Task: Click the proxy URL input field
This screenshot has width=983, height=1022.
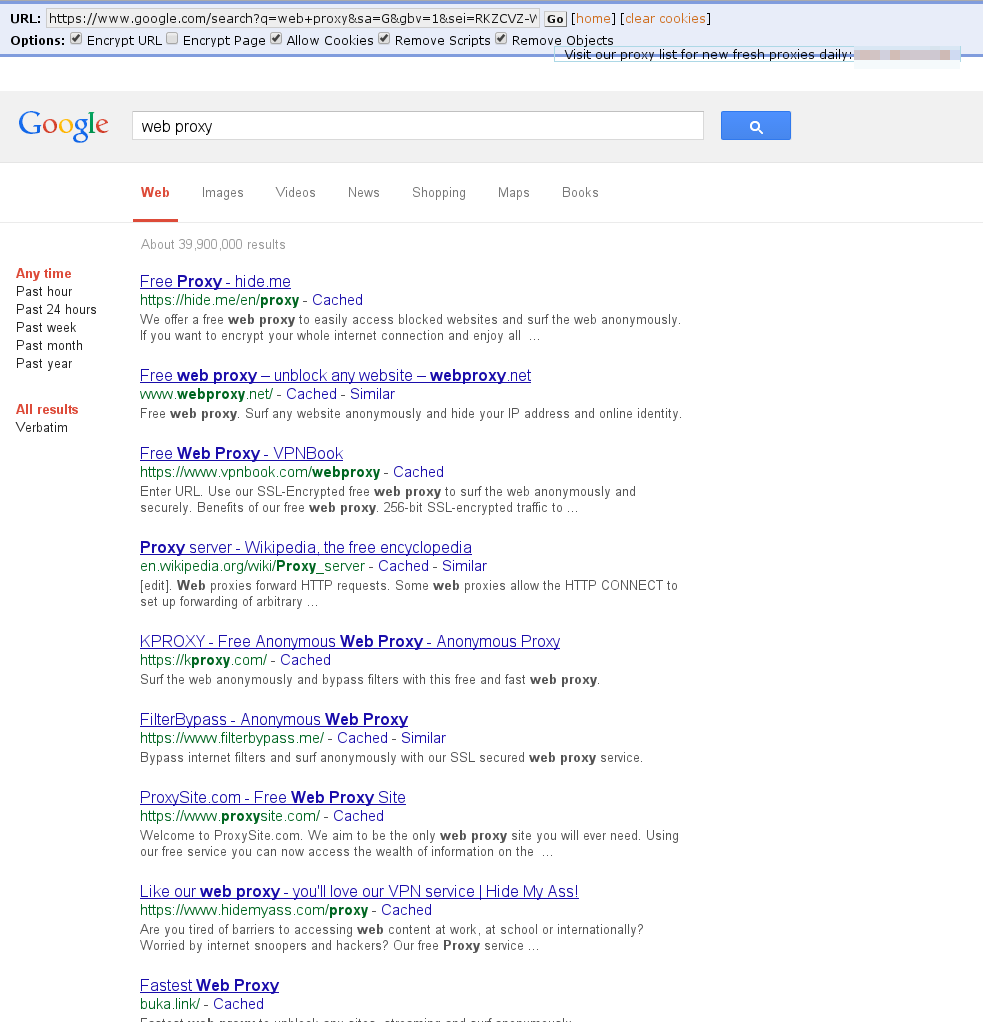Action: 293,18
